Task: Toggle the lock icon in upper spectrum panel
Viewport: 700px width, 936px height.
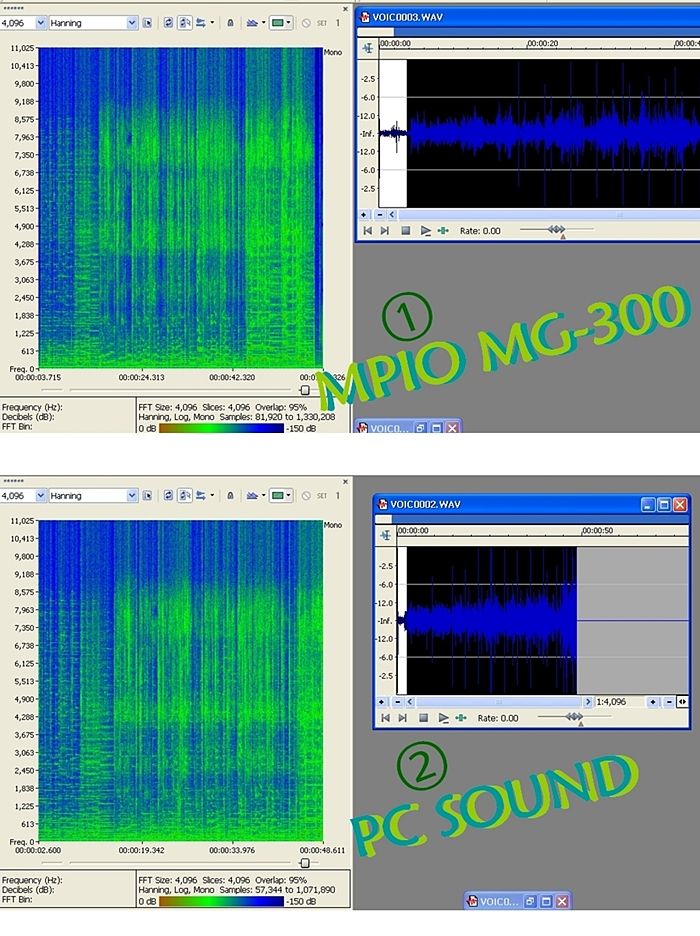Action: click(x=230, y=23)
